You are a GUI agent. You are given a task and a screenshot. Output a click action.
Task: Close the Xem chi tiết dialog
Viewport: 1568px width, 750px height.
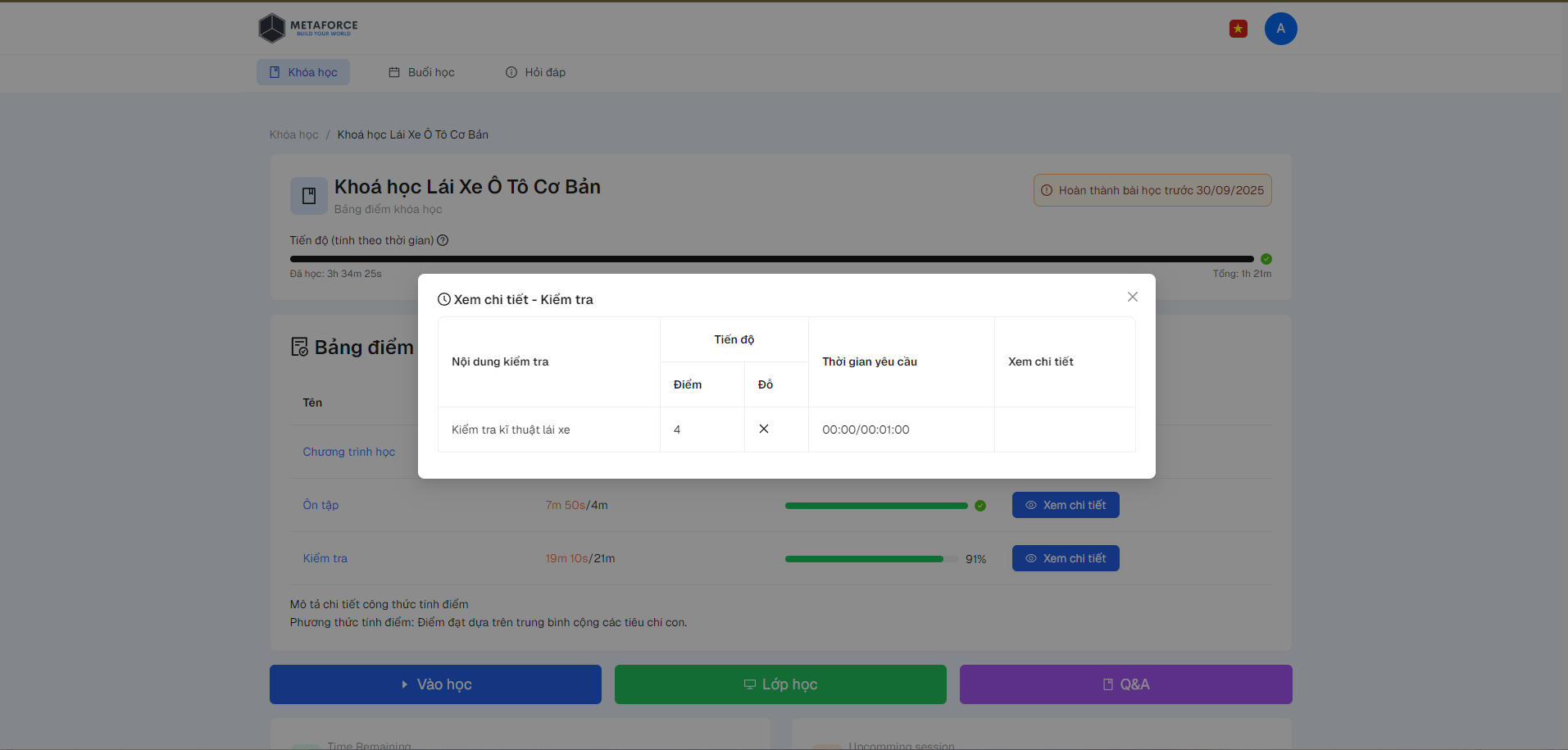[x=1132, y=297]
